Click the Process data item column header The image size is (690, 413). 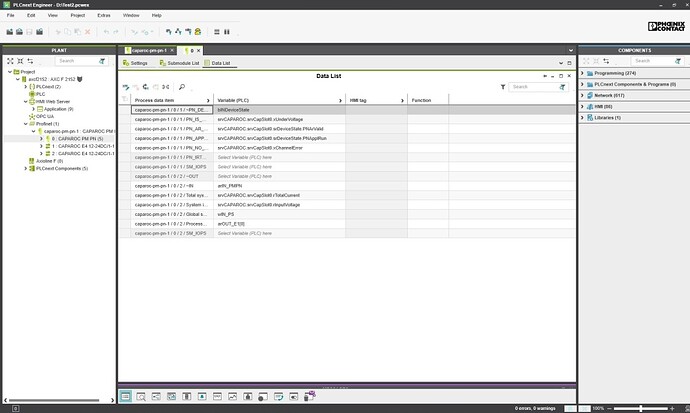(x=172, y=100)
